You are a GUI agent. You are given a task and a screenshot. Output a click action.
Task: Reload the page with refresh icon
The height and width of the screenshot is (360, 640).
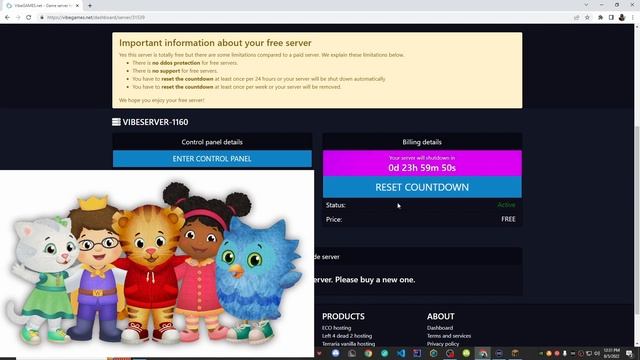click(29, 18)
